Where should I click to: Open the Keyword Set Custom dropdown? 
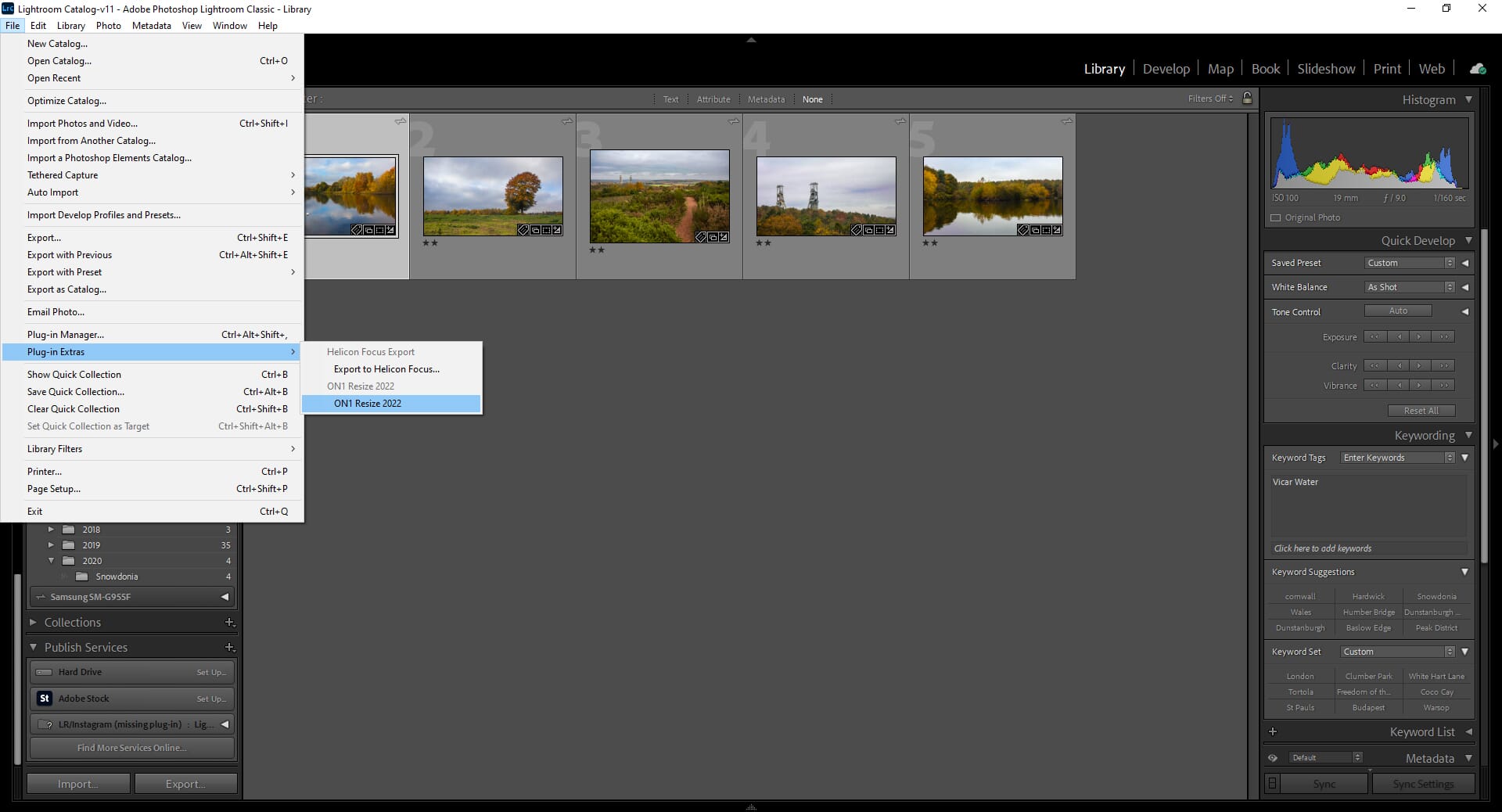[x=1397, y=652]
